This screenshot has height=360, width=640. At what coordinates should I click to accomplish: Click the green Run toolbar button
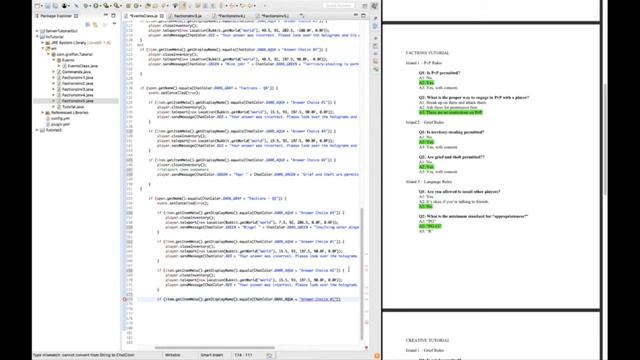[96, 6]
